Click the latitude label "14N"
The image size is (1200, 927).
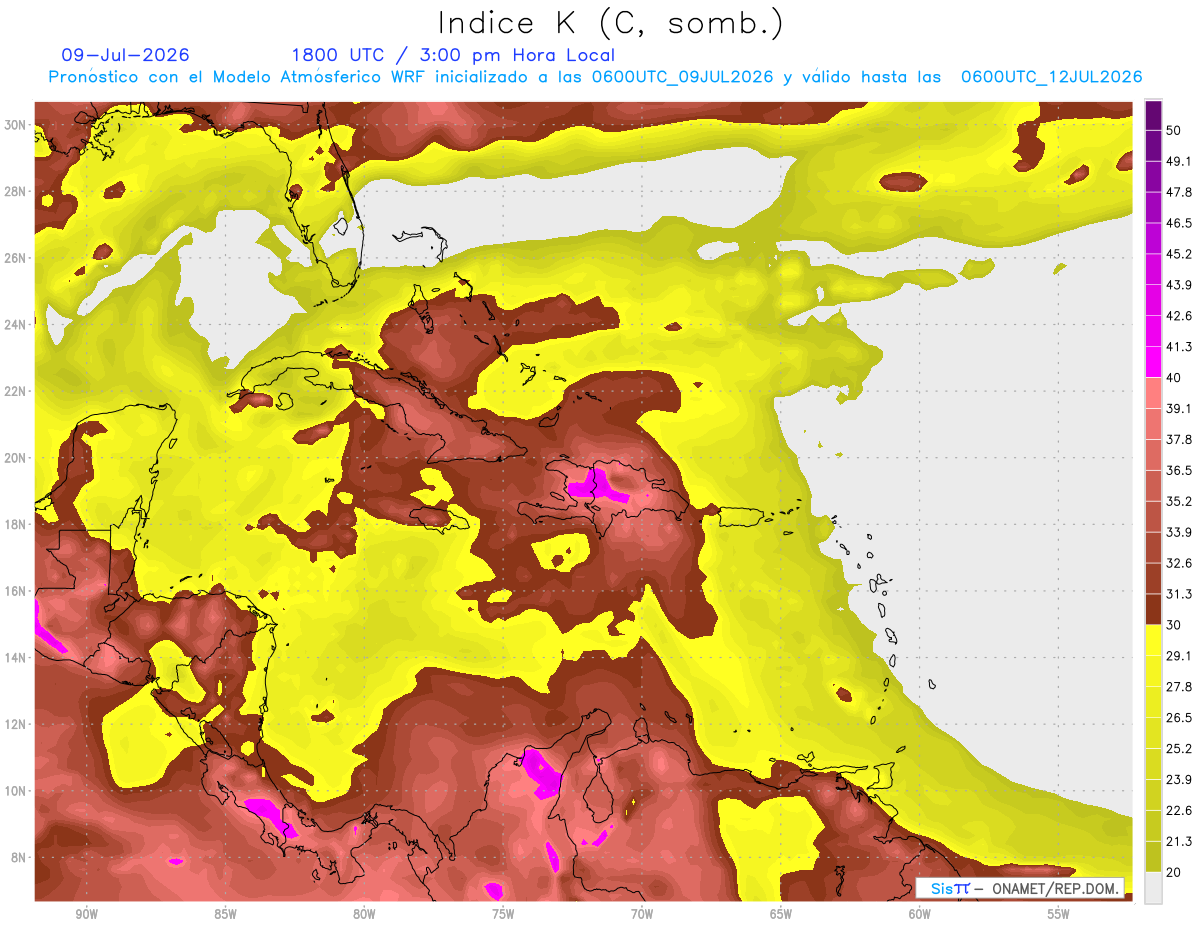[x=15, y=658]
